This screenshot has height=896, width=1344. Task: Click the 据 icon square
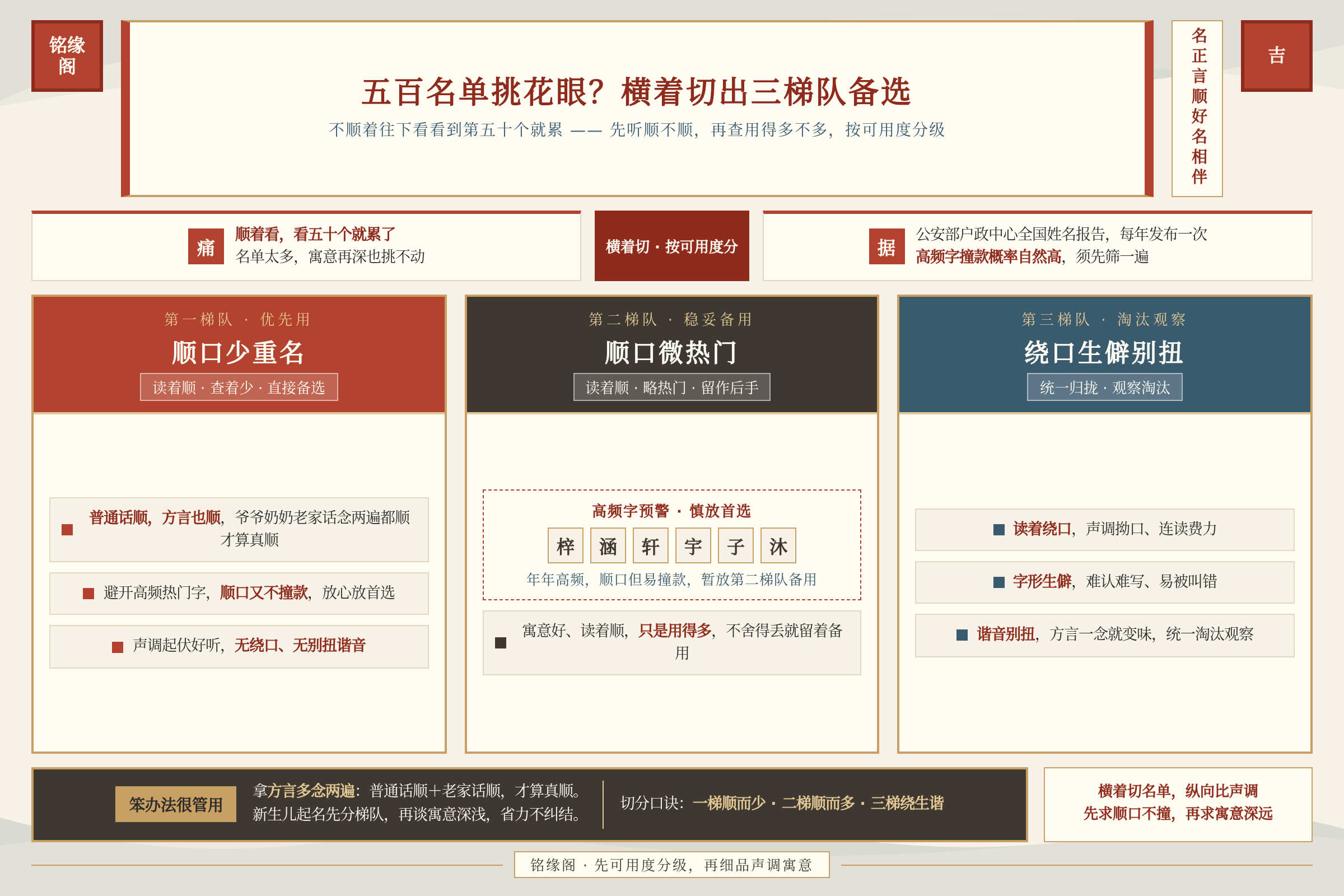click(x=886, y=246)
